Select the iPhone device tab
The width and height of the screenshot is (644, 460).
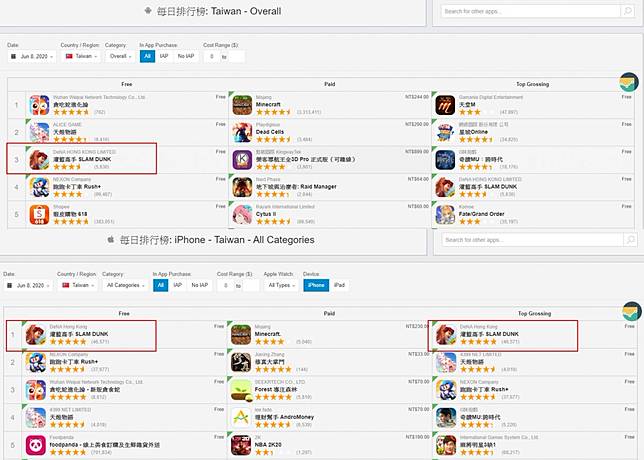pos(315,285)
